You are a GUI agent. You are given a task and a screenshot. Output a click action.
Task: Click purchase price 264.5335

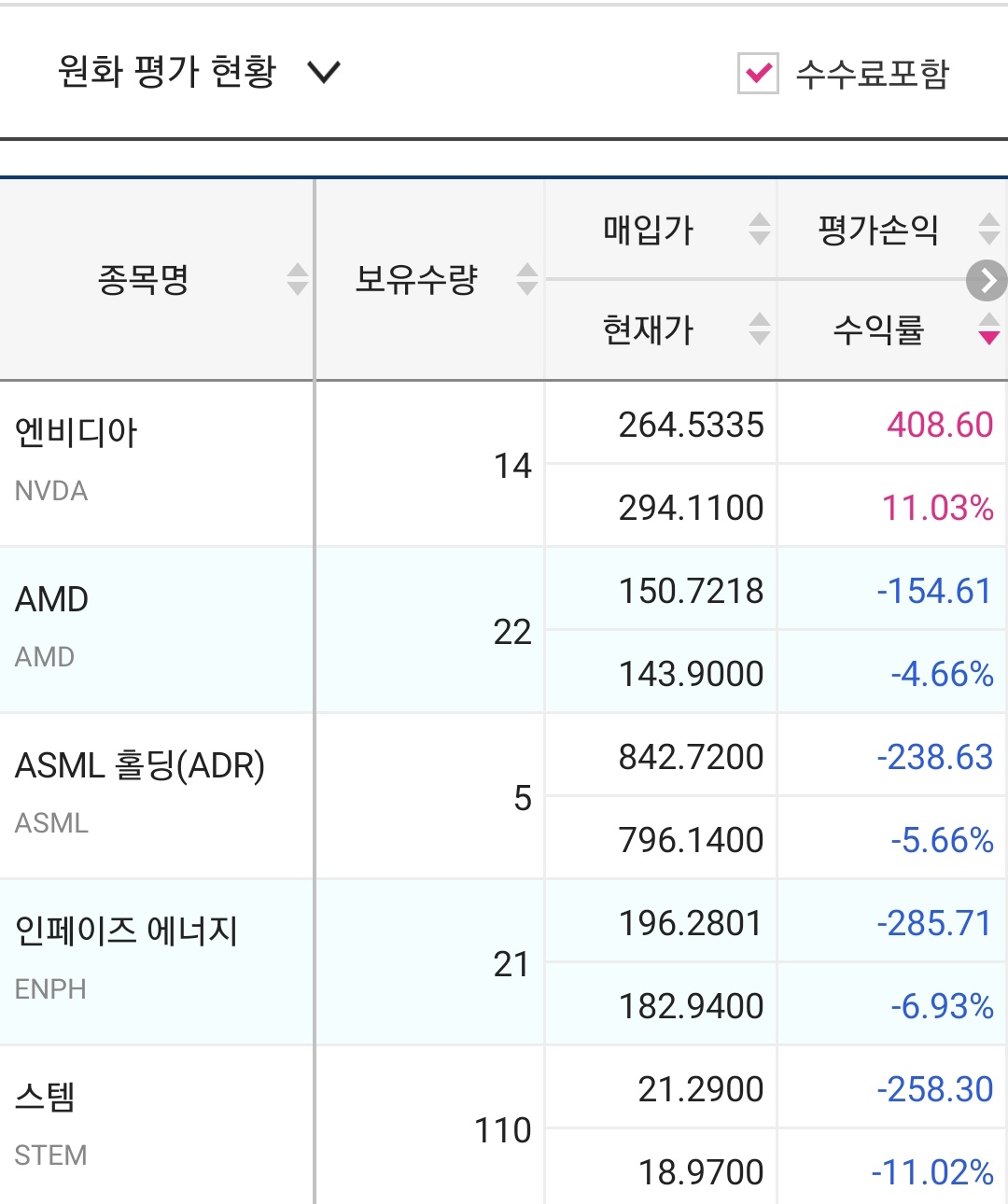(692, 425)
